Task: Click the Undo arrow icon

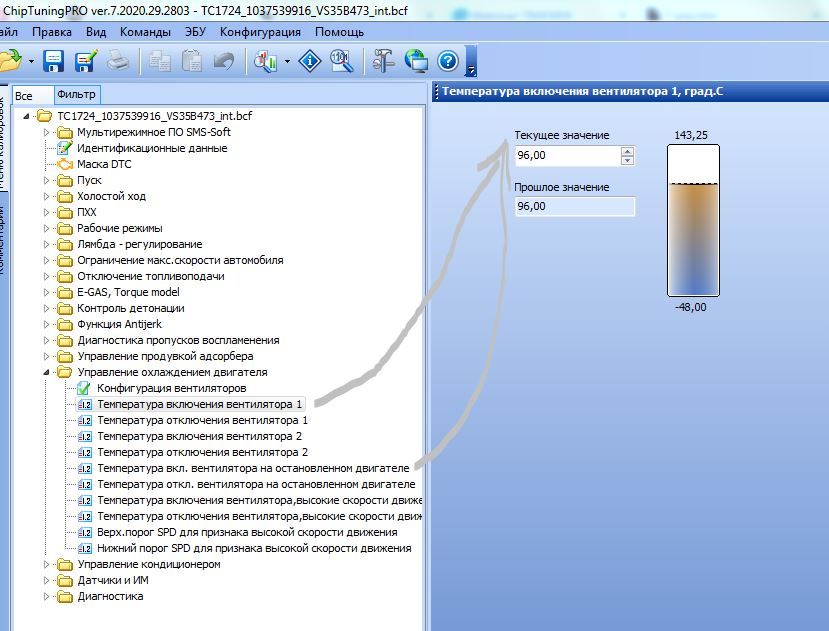Action: pyautogui.click(x=224, y=61)
